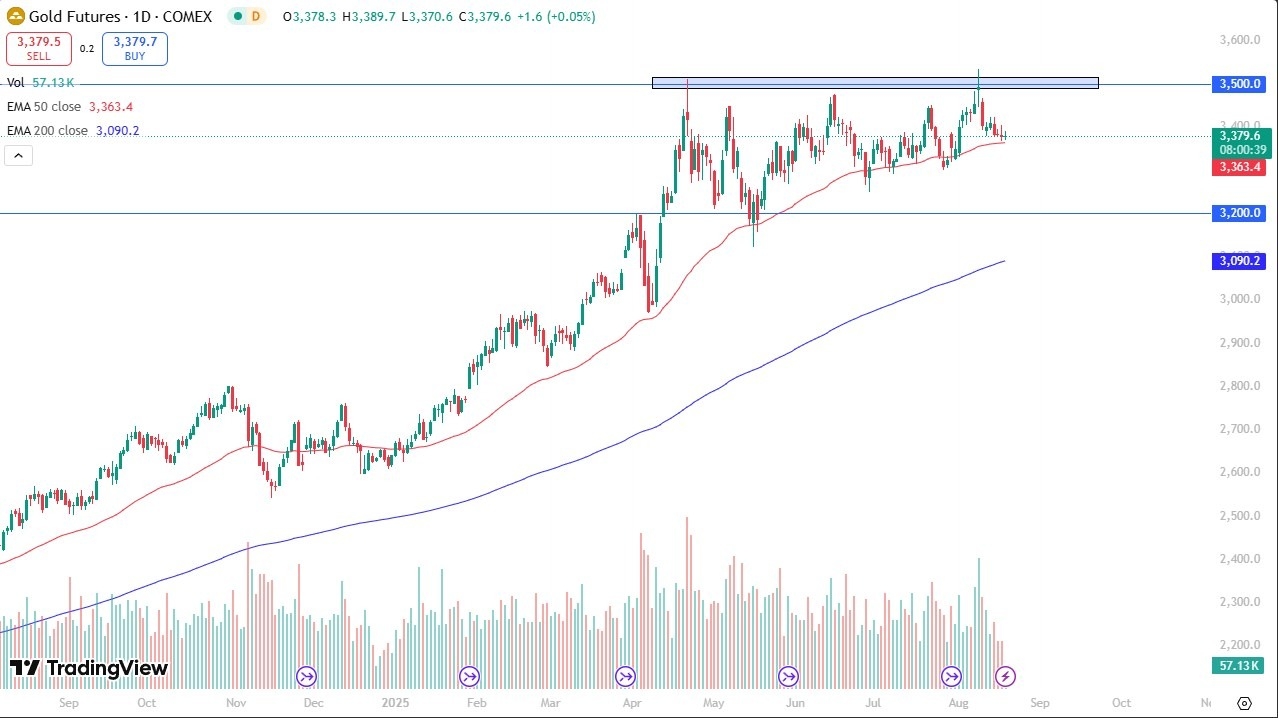Open chart settings via the gear icon
The image size is (1278, 718).
1243,703
